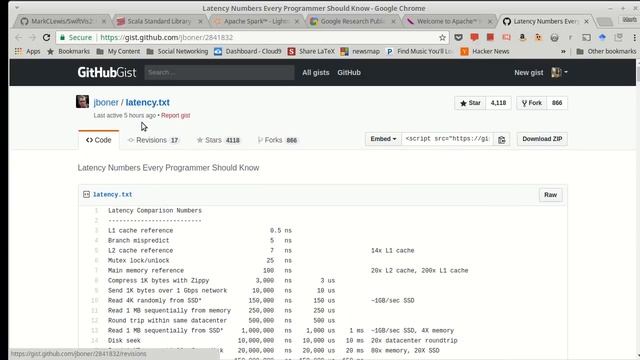This screenshot has width=640, height=360.
Task: Close the Latency Numbers tab
Action: (587, 21)
